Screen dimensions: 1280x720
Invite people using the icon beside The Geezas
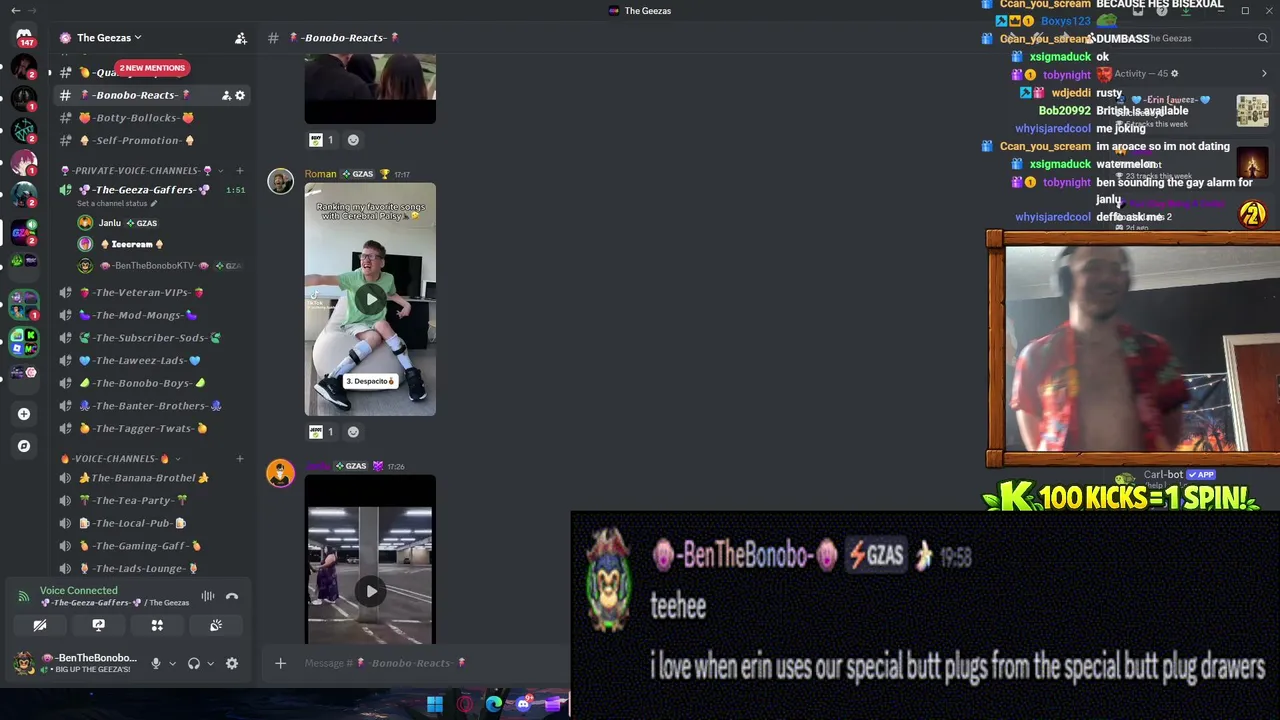(x=241, y=38)
